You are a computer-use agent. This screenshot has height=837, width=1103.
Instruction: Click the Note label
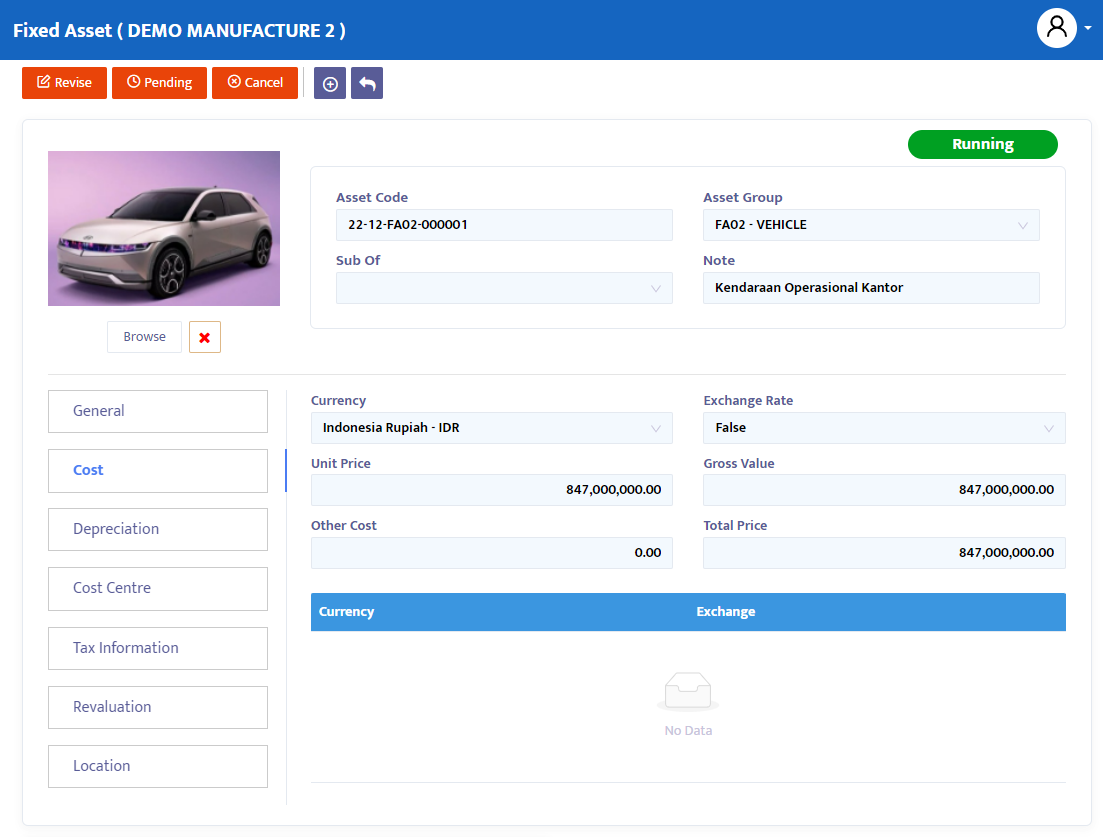coord(719,260)
